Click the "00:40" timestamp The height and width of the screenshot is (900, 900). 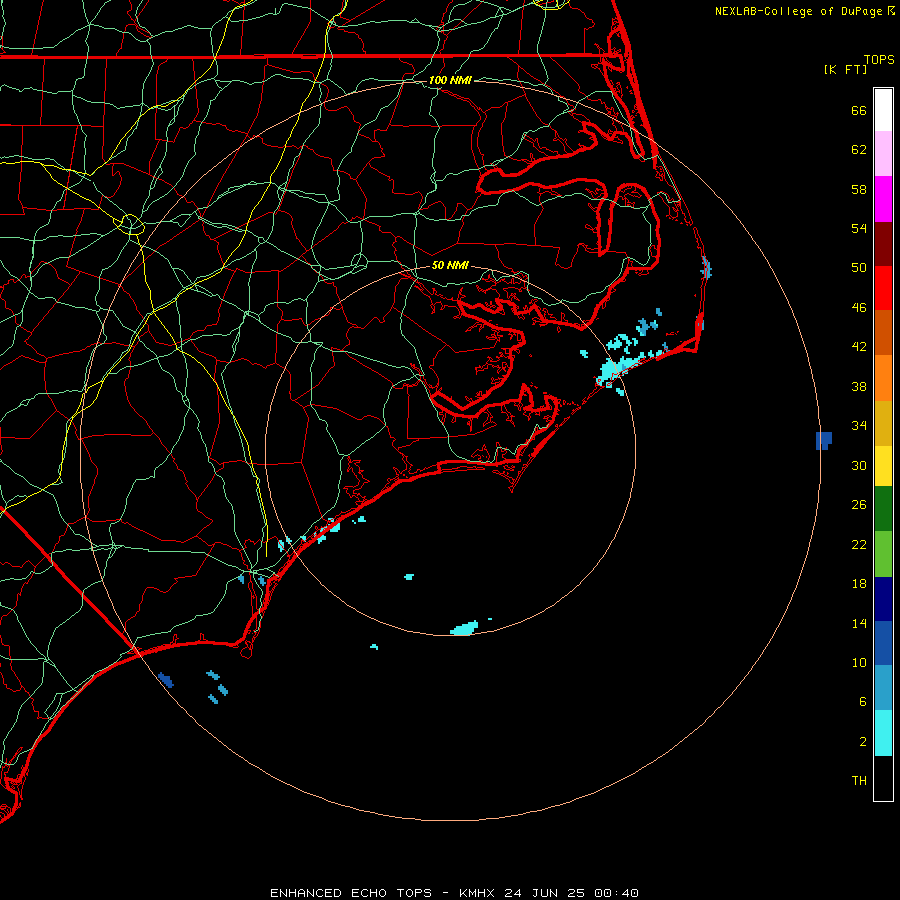pyautogui.click(x=616, y=893)
